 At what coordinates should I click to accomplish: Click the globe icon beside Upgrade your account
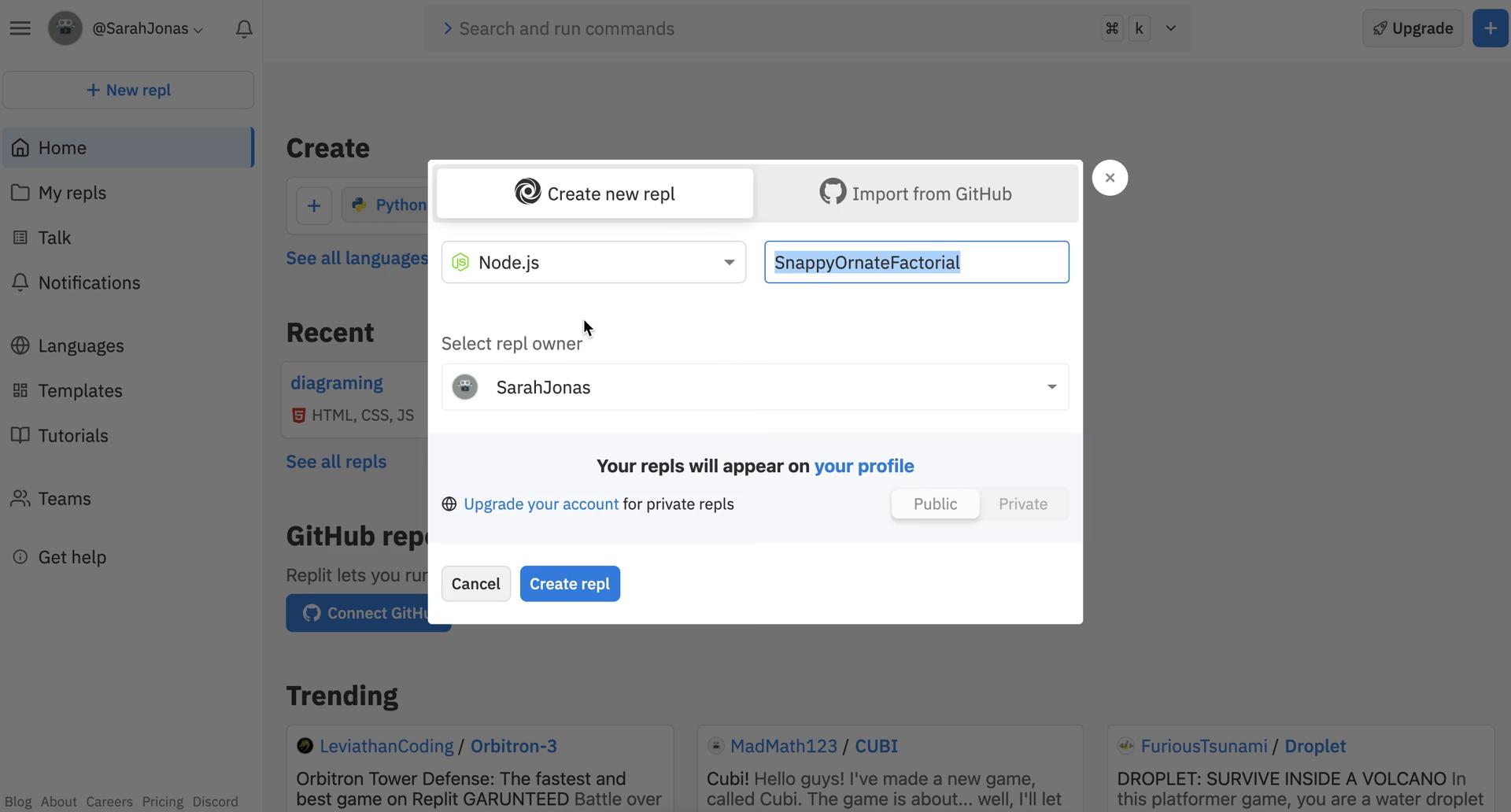[x=449, y=504]
